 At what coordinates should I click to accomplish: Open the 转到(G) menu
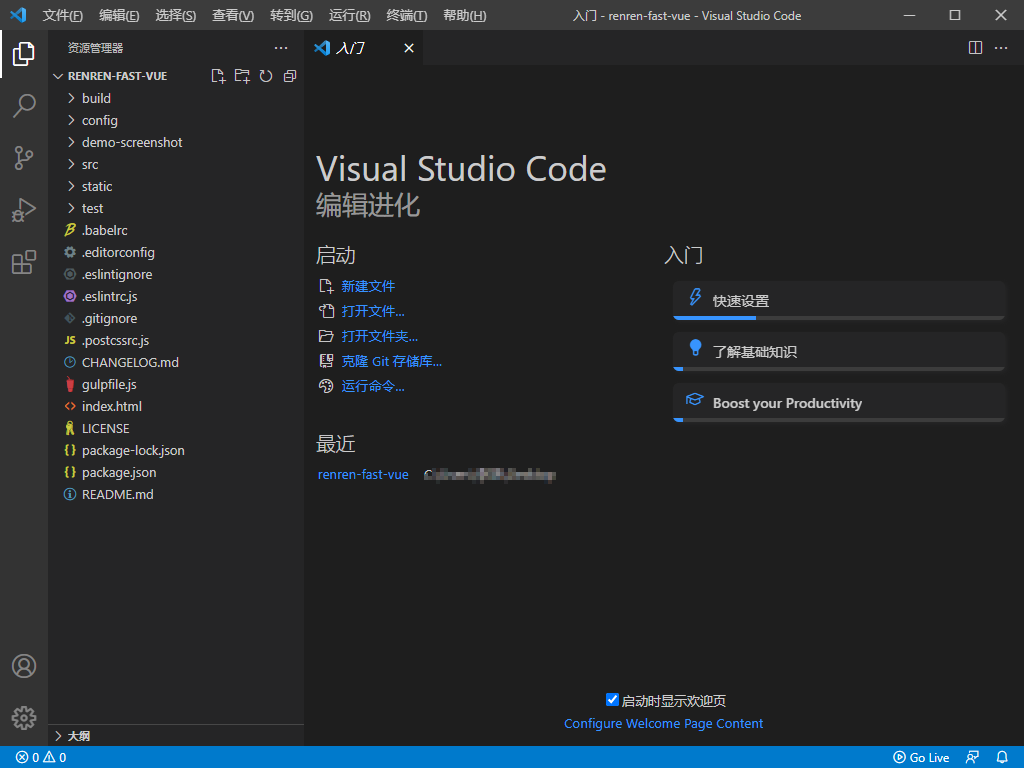point(291,15)
